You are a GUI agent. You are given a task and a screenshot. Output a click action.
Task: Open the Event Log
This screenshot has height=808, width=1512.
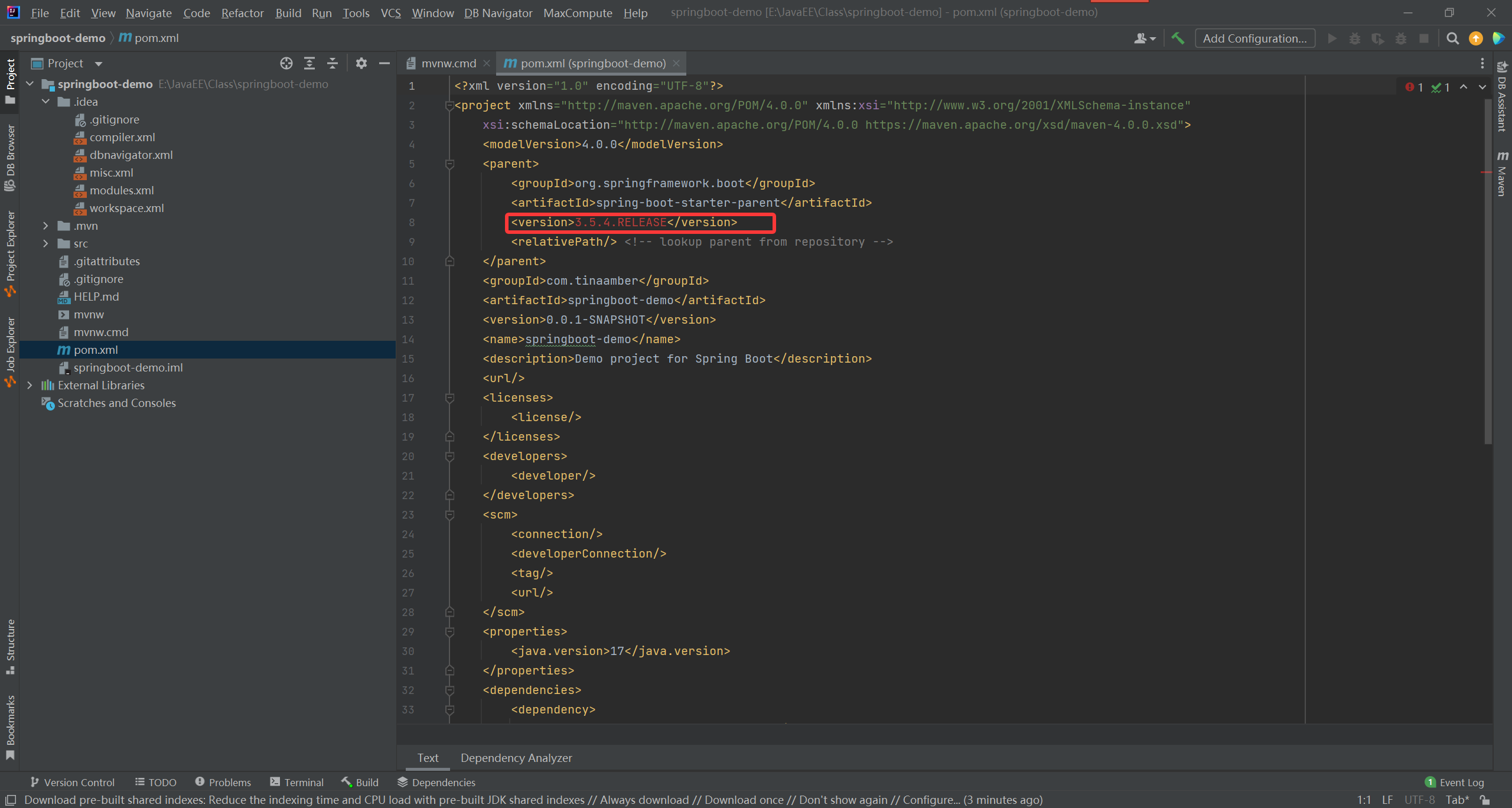click(1455, 782)
